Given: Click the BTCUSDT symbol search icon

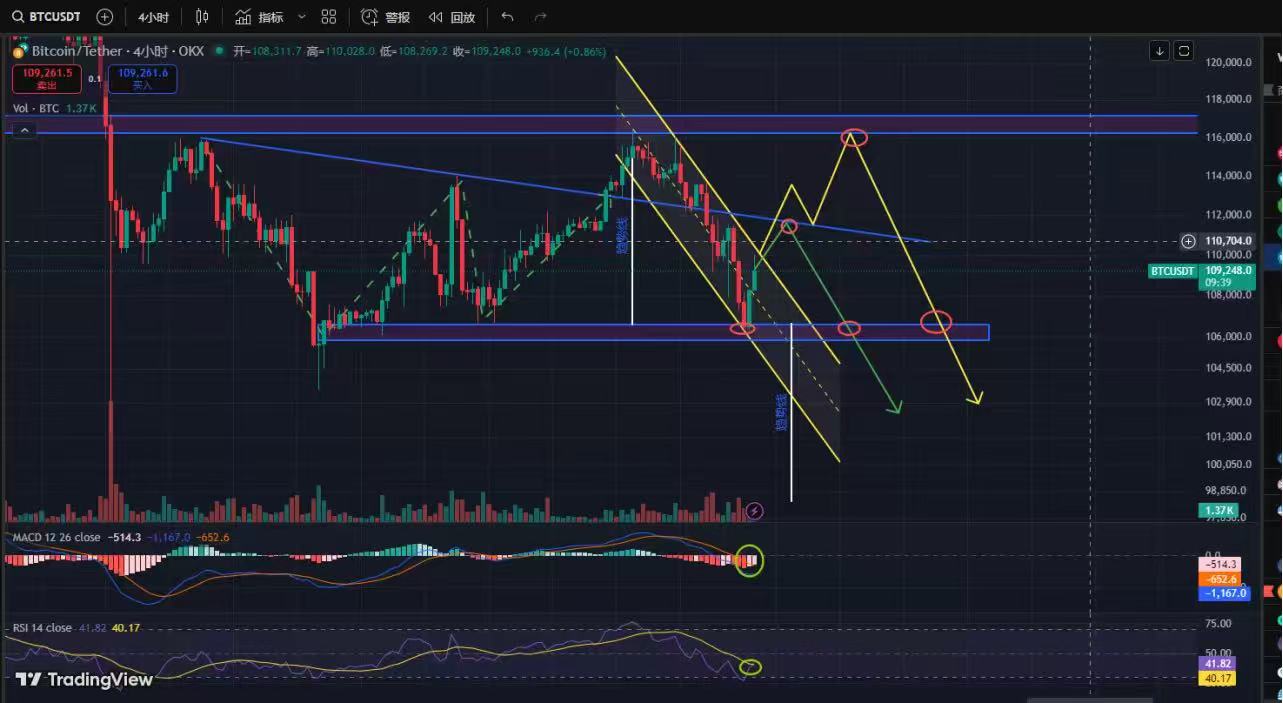Looking at the screenshot, I should (17, 17).
